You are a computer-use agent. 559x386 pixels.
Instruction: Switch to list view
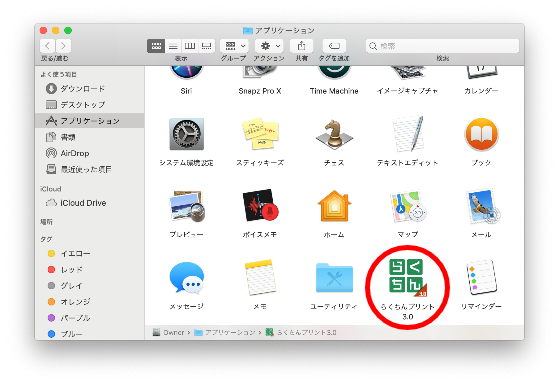[x=173, y=46]
